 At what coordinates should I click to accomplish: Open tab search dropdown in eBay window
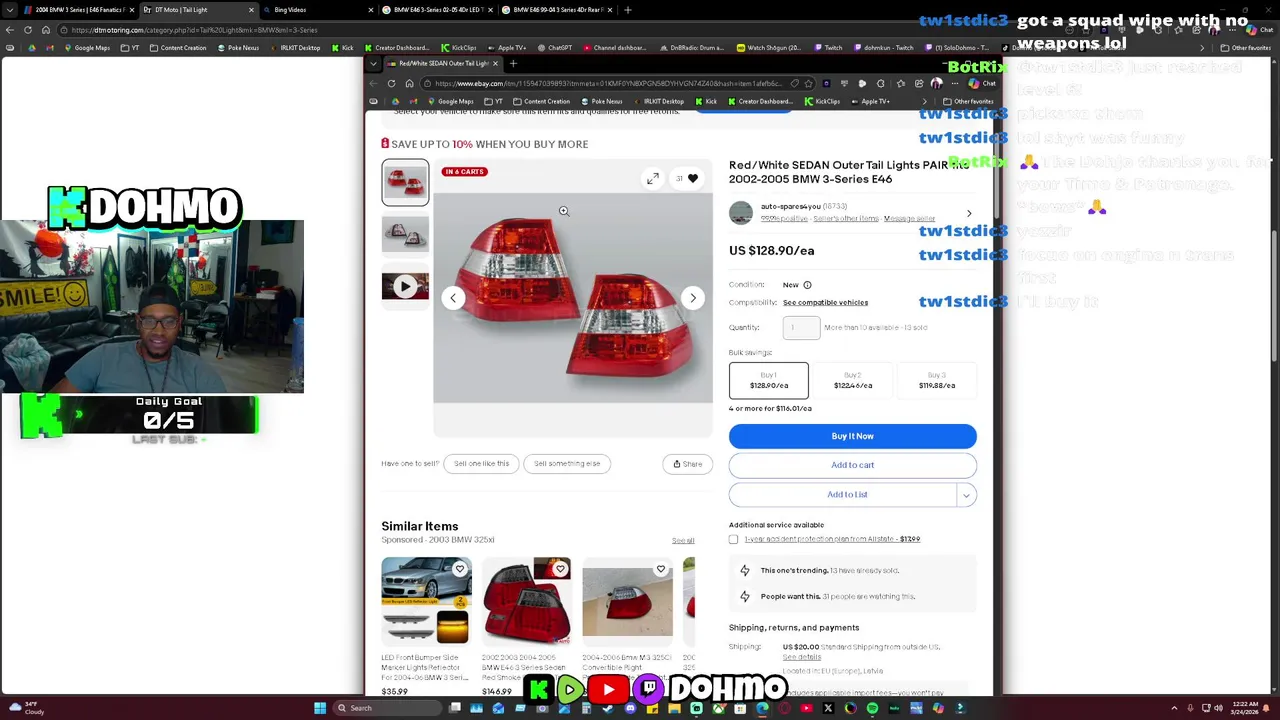coord(373,64)
